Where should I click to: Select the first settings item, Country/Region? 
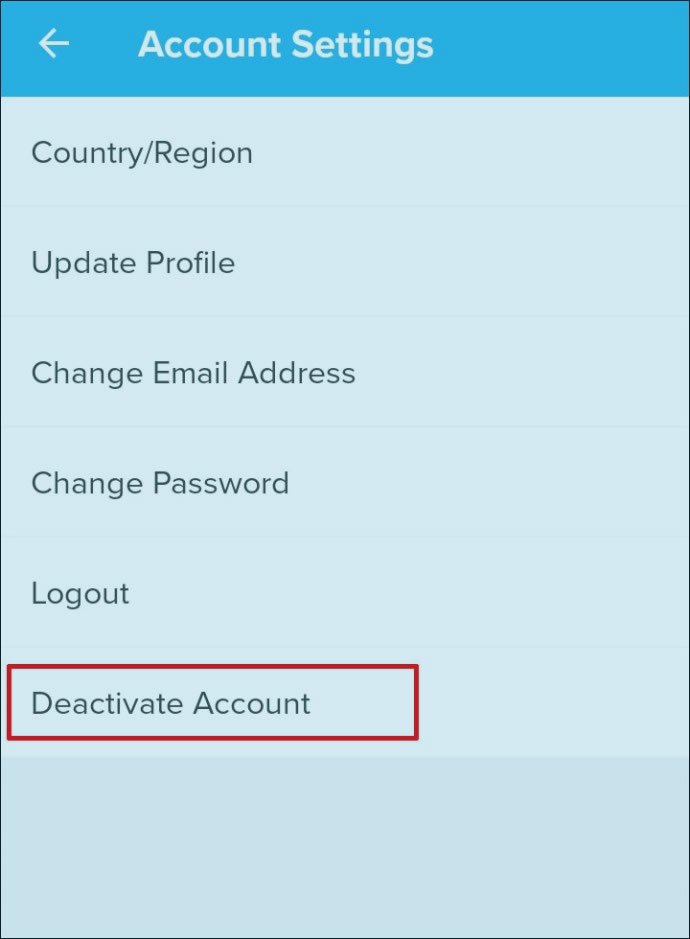click(142, 153)
